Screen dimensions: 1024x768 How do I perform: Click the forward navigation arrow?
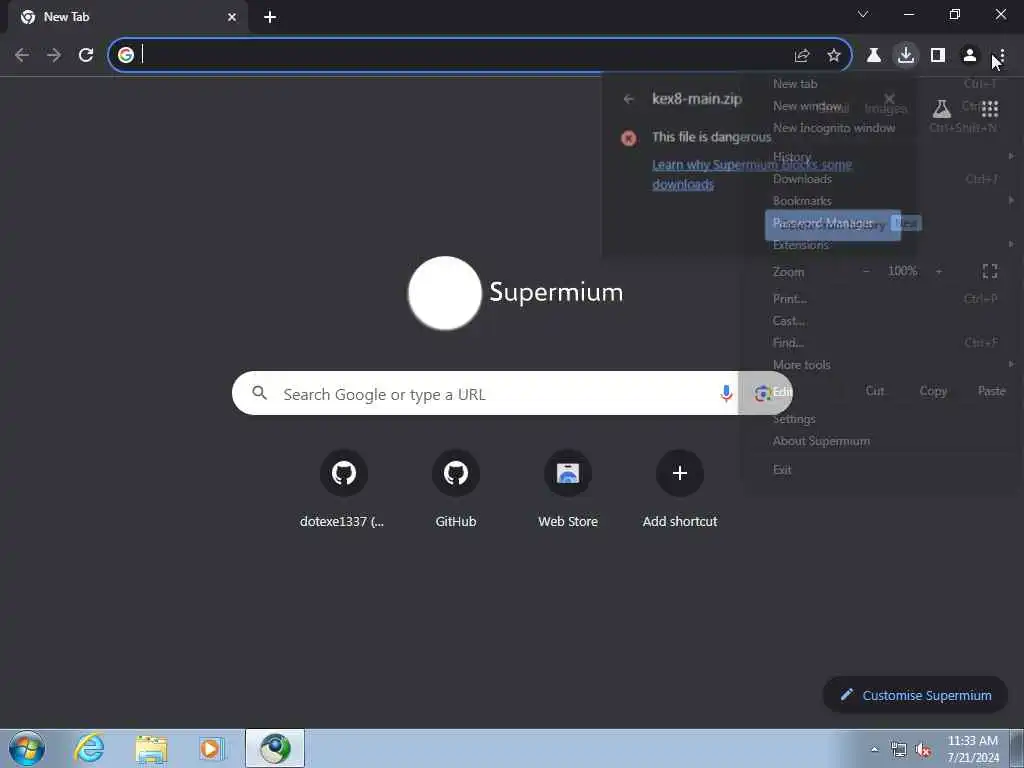tap(54, 55)
